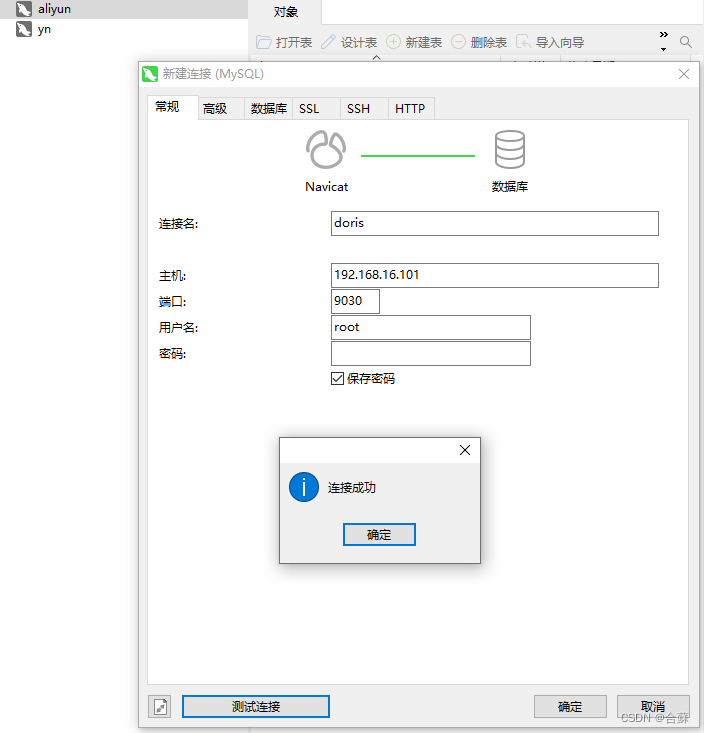Viewport: 704px width, 733px height.
Task: Toggle the 保存密码 checkbox
Action: click(337, 378)
